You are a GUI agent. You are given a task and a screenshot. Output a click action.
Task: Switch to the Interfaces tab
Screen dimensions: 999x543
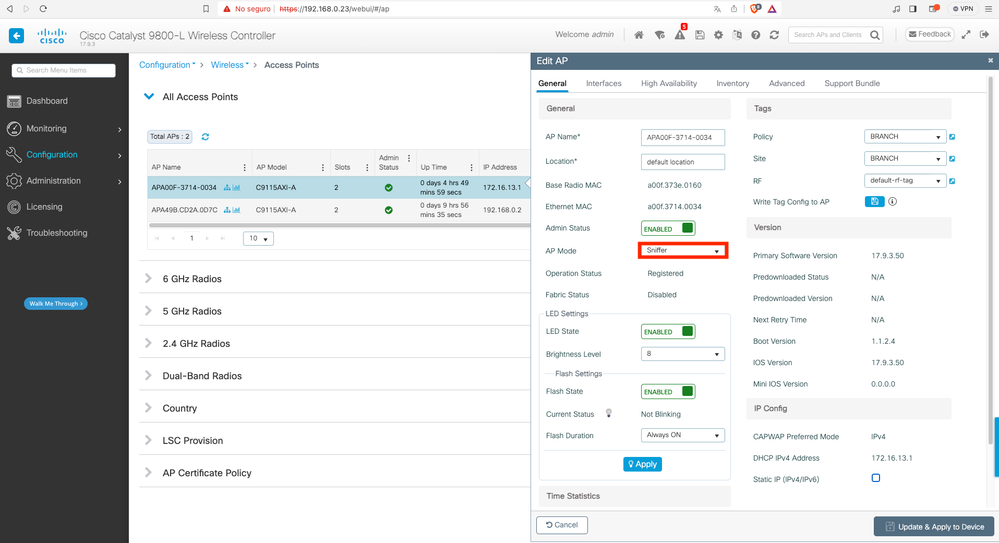[x=603, y=83]
